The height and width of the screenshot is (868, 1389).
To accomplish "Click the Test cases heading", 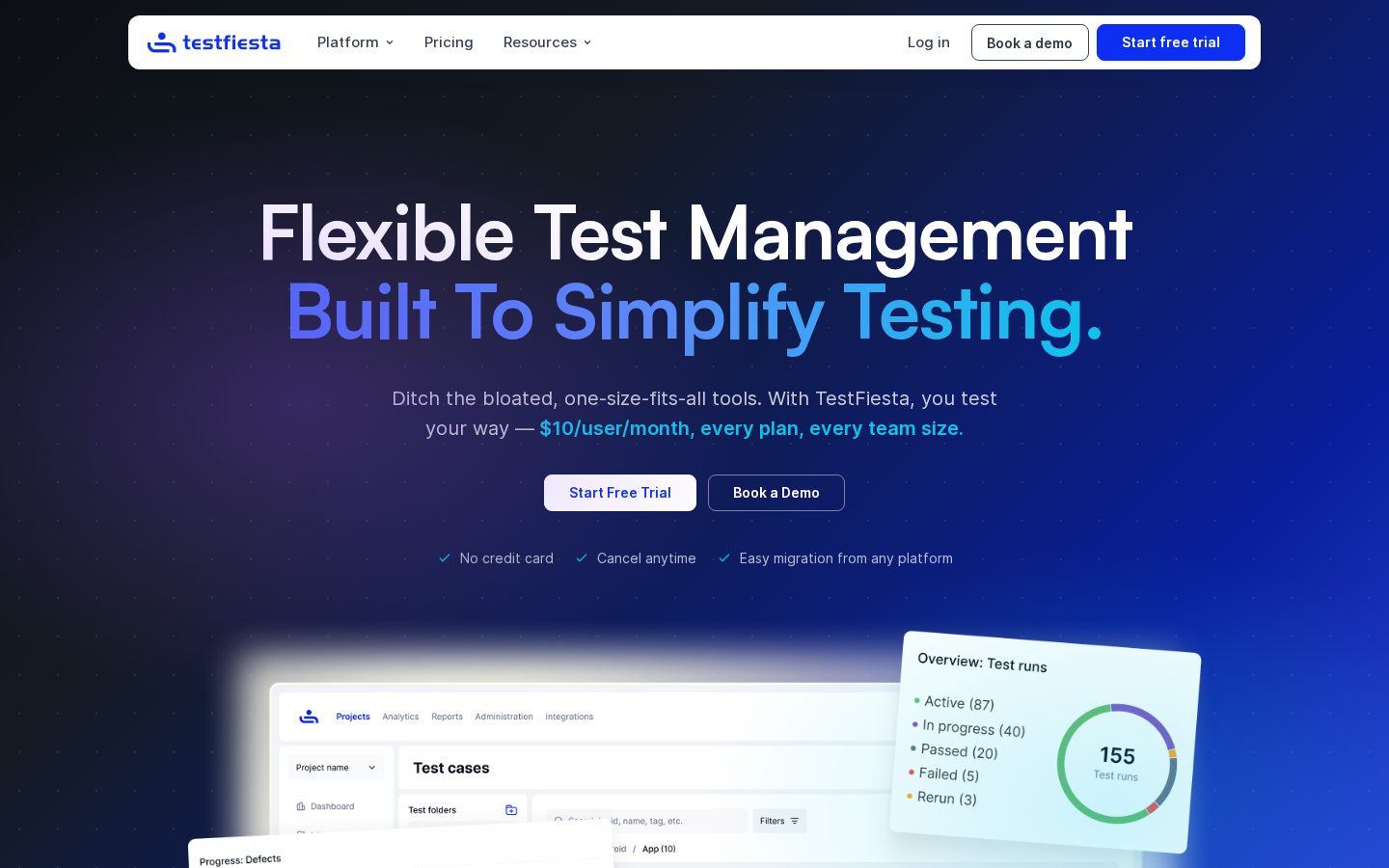I will tap(451, 768).
